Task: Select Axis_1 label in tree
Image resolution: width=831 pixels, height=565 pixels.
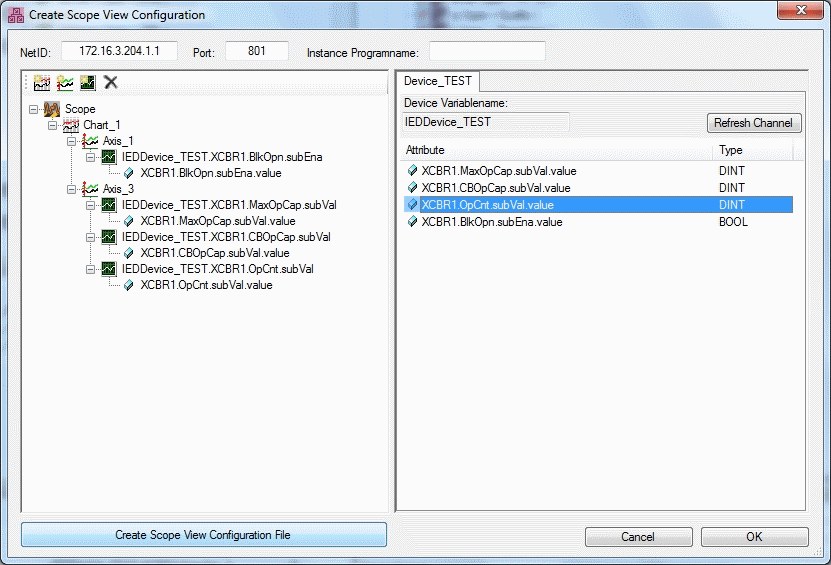Action: [118, 141]
